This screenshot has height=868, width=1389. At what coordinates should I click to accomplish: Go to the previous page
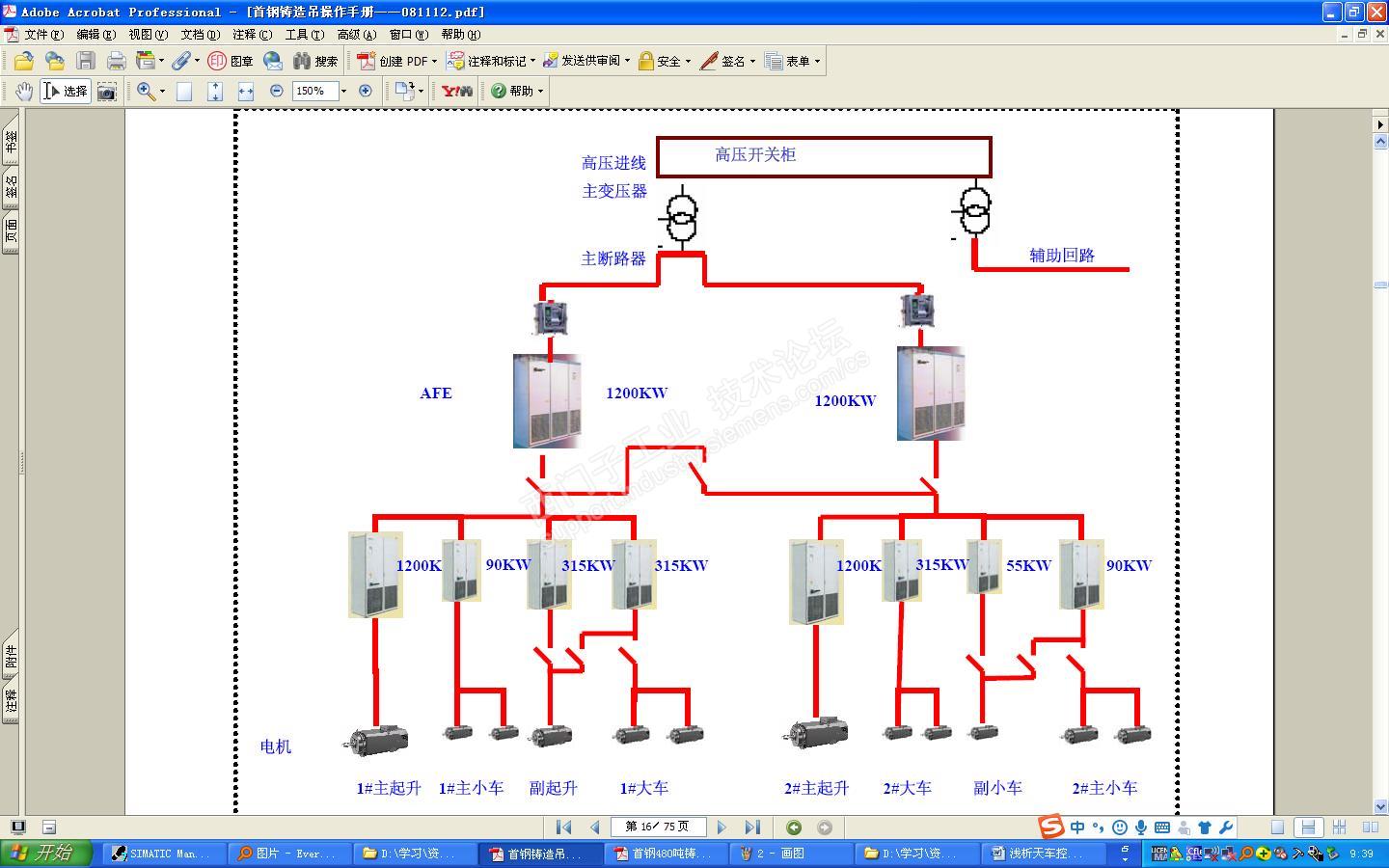[594, 827]
